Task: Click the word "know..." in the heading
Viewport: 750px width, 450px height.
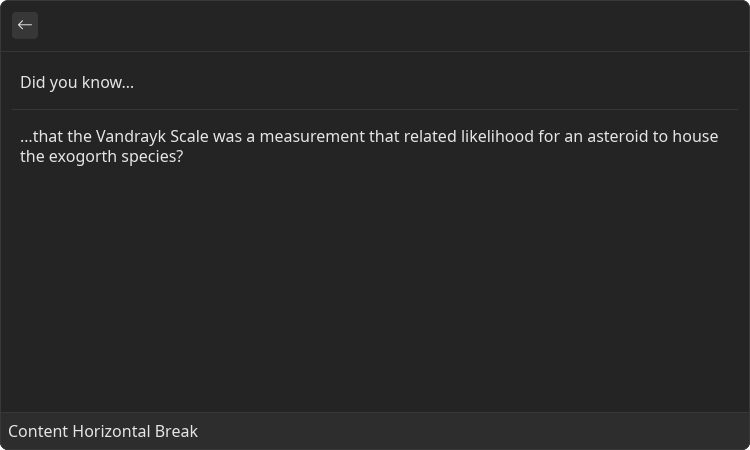Action: click(108, 82)
